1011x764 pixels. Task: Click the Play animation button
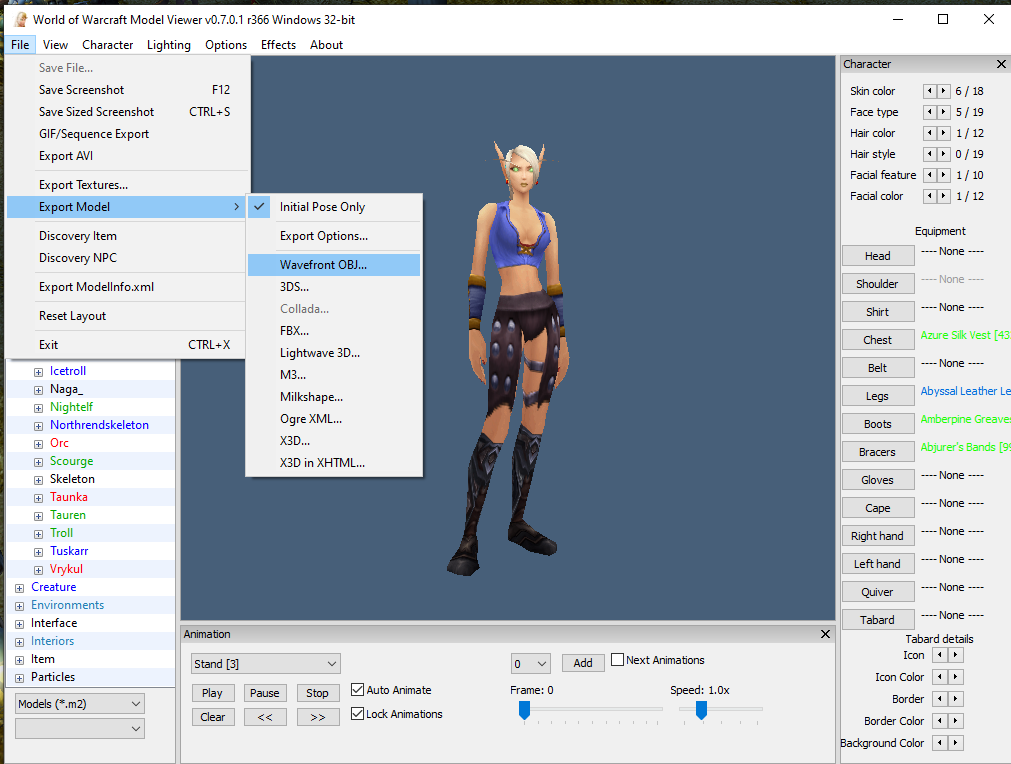pyautogui.click(x=212, y=693)
